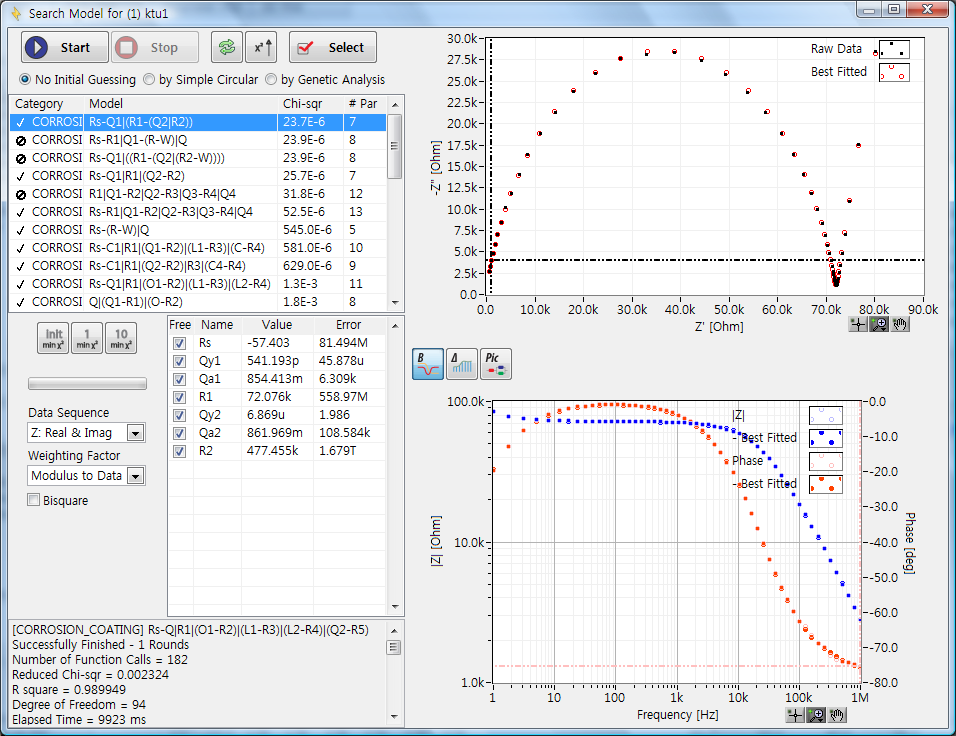Show the Pic circuit picture view
This screenshot has height=736, width=956.
click(x=494, y=365)
